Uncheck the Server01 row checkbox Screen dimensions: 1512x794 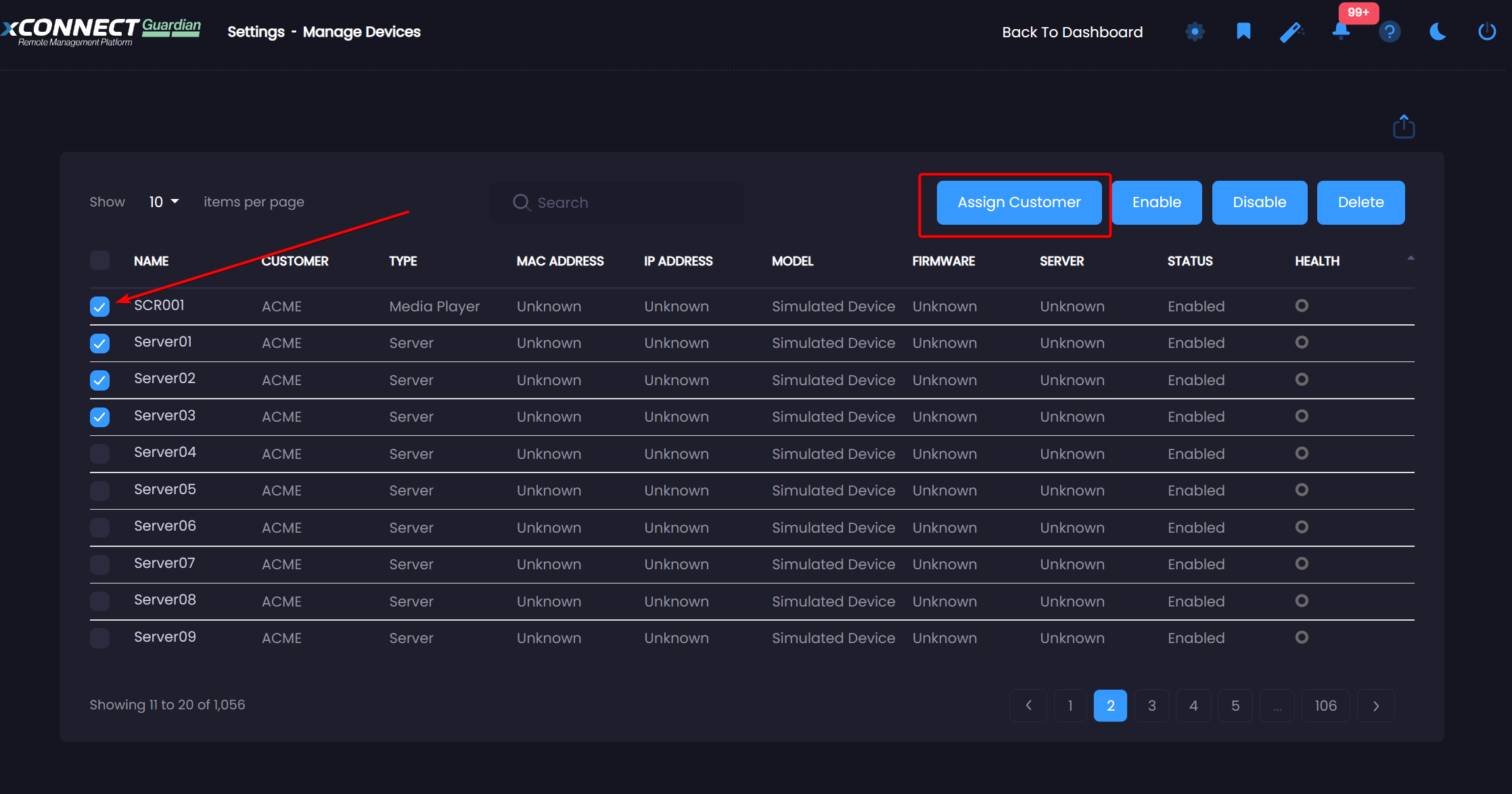point(99,343)
